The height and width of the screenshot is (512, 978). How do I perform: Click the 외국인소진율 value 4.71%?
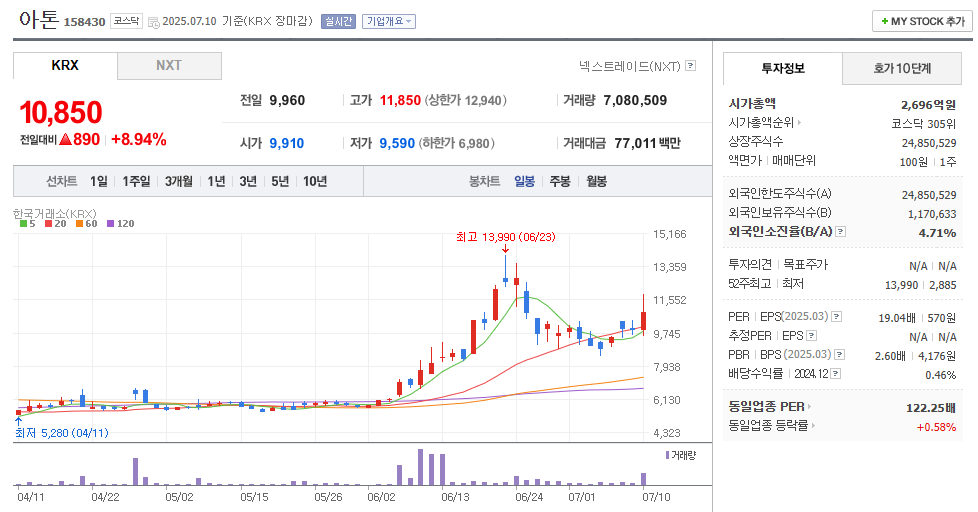(937, 233)
